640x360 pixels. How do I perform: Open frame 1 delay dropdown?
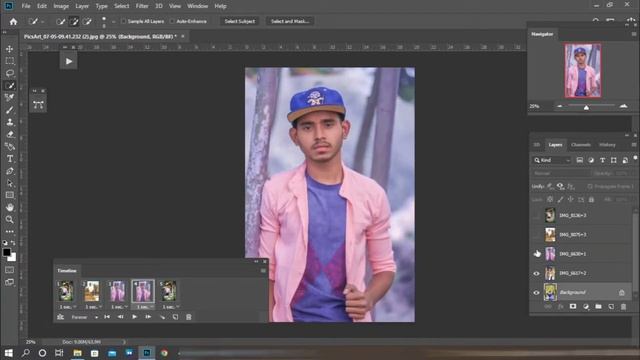click(x=74, y=307)
